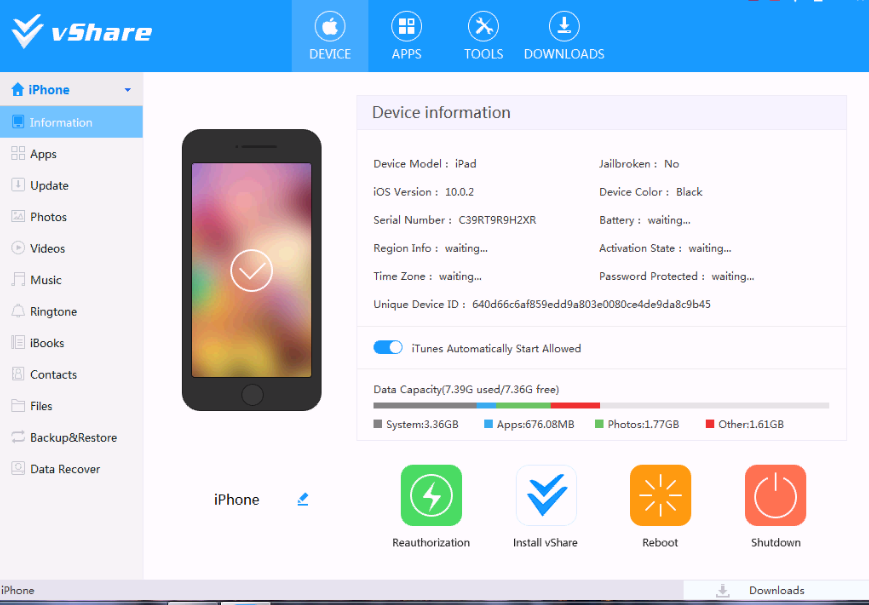Open Contacts in the sidebar
Screen dimensions: 869x605
pyautogui.click(x=71, y=375)
